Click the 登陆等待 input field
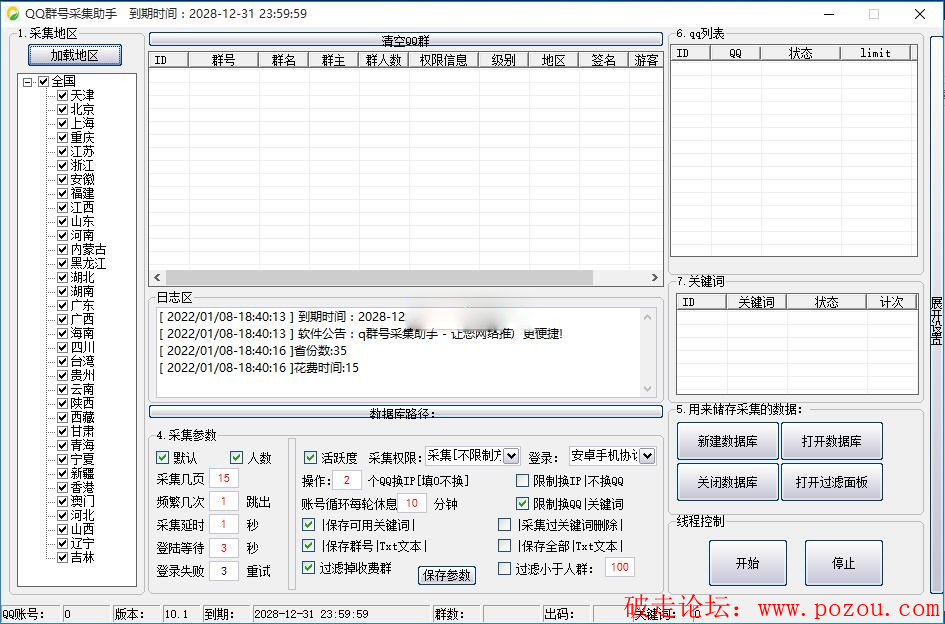Screen dimensions: 945x624 [224, 547]
